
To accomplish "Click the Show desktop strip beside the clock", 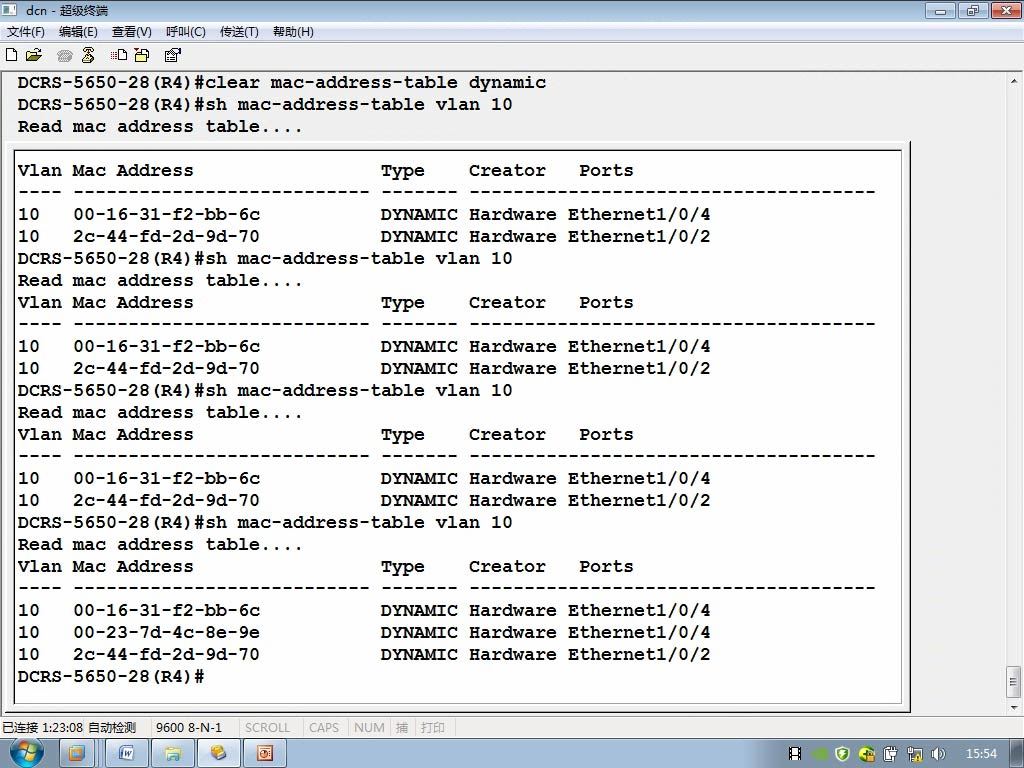I will coord(1019,754).
